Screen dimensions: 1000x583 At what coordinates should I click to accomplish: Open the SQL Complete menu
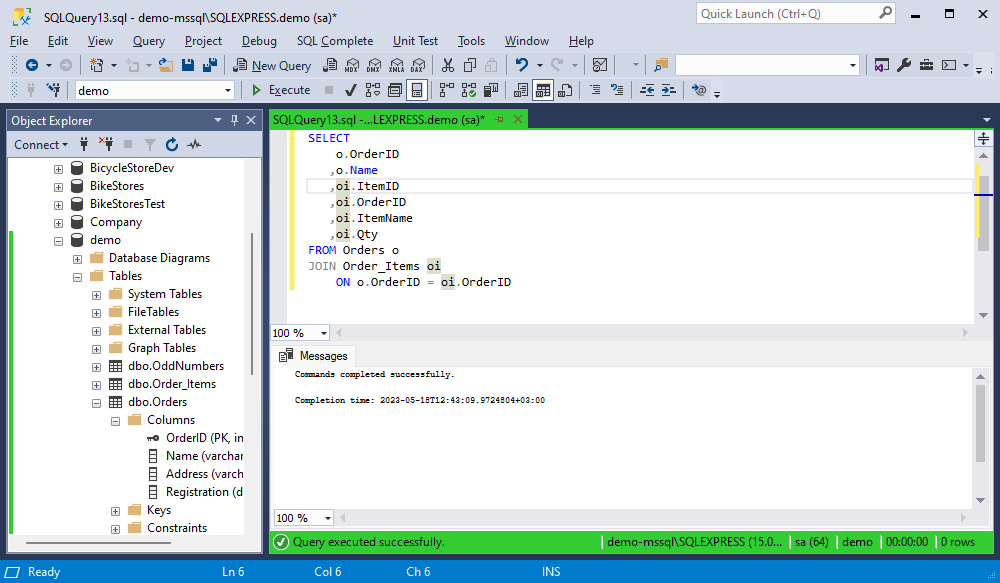[335, 41]
